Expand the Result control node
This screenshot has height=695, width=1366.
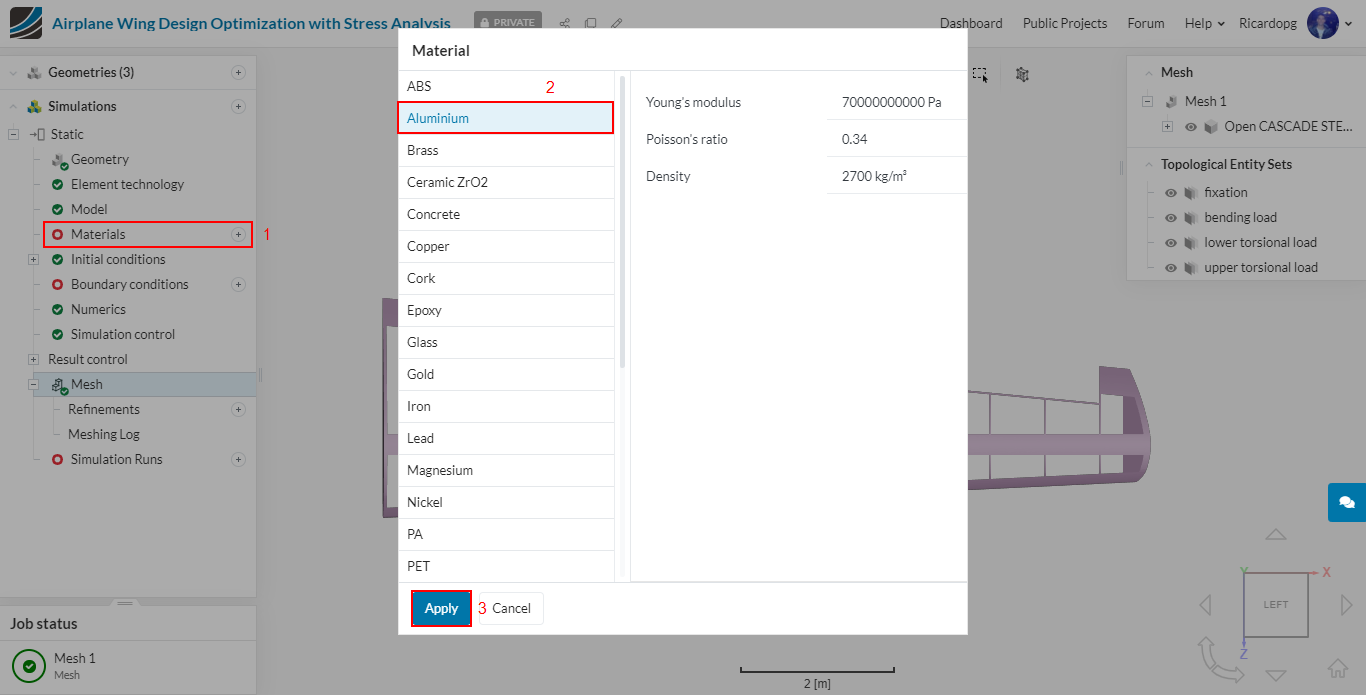tap(33, 359)
